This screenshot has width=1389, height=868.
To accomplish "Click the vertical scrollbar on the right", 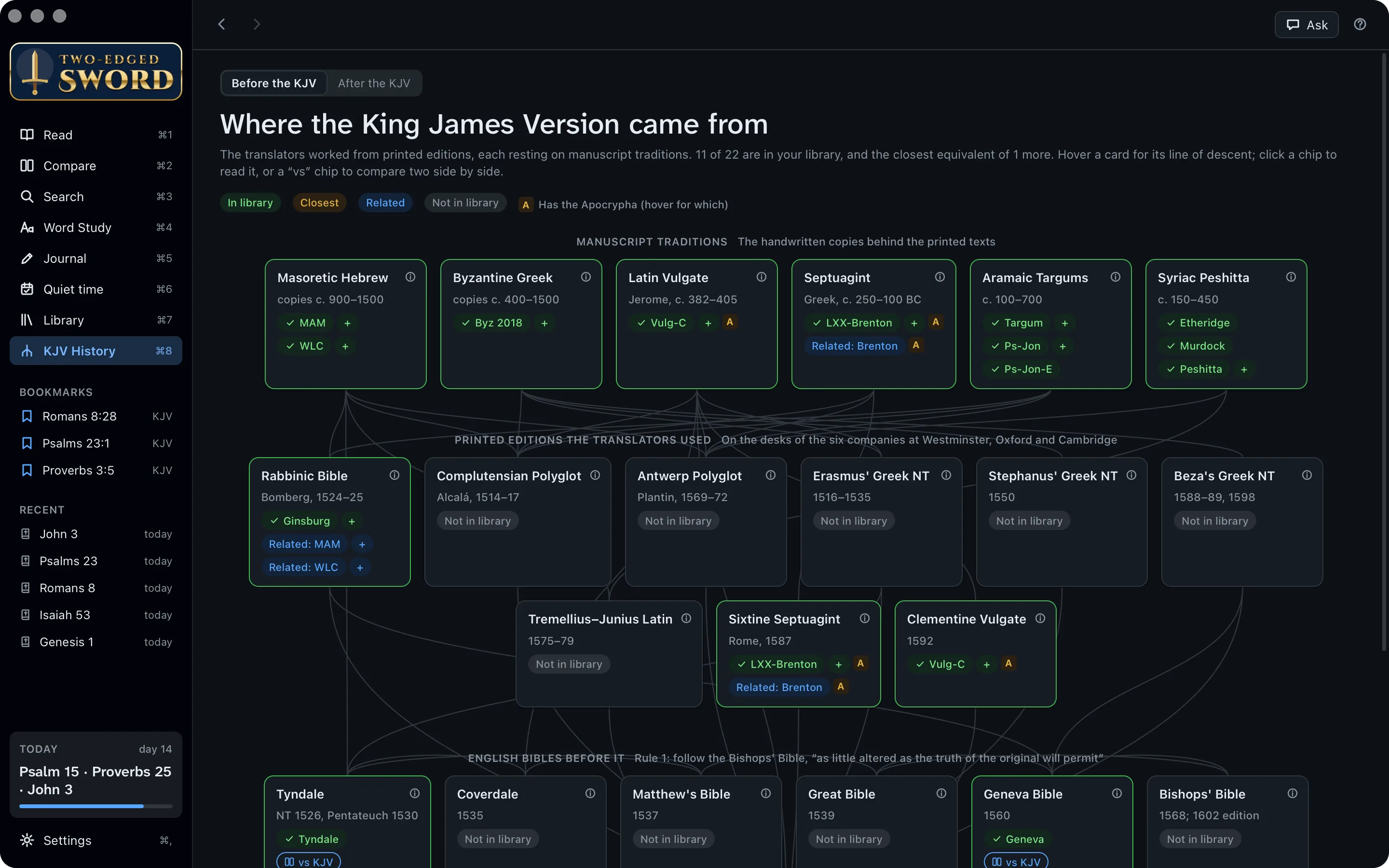I will (x=1384, y=352).
